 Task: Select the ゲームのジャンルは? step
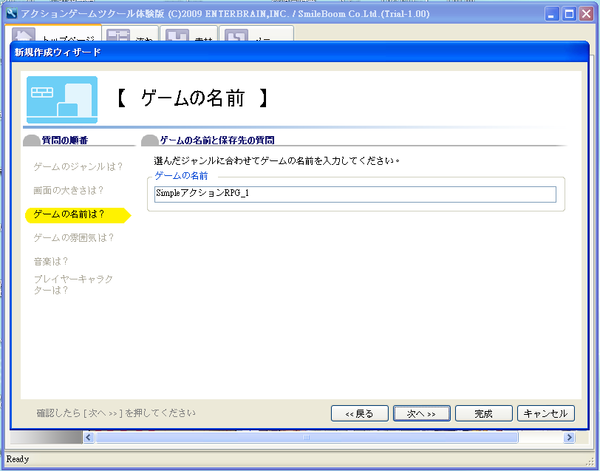(x=78, y=167)
